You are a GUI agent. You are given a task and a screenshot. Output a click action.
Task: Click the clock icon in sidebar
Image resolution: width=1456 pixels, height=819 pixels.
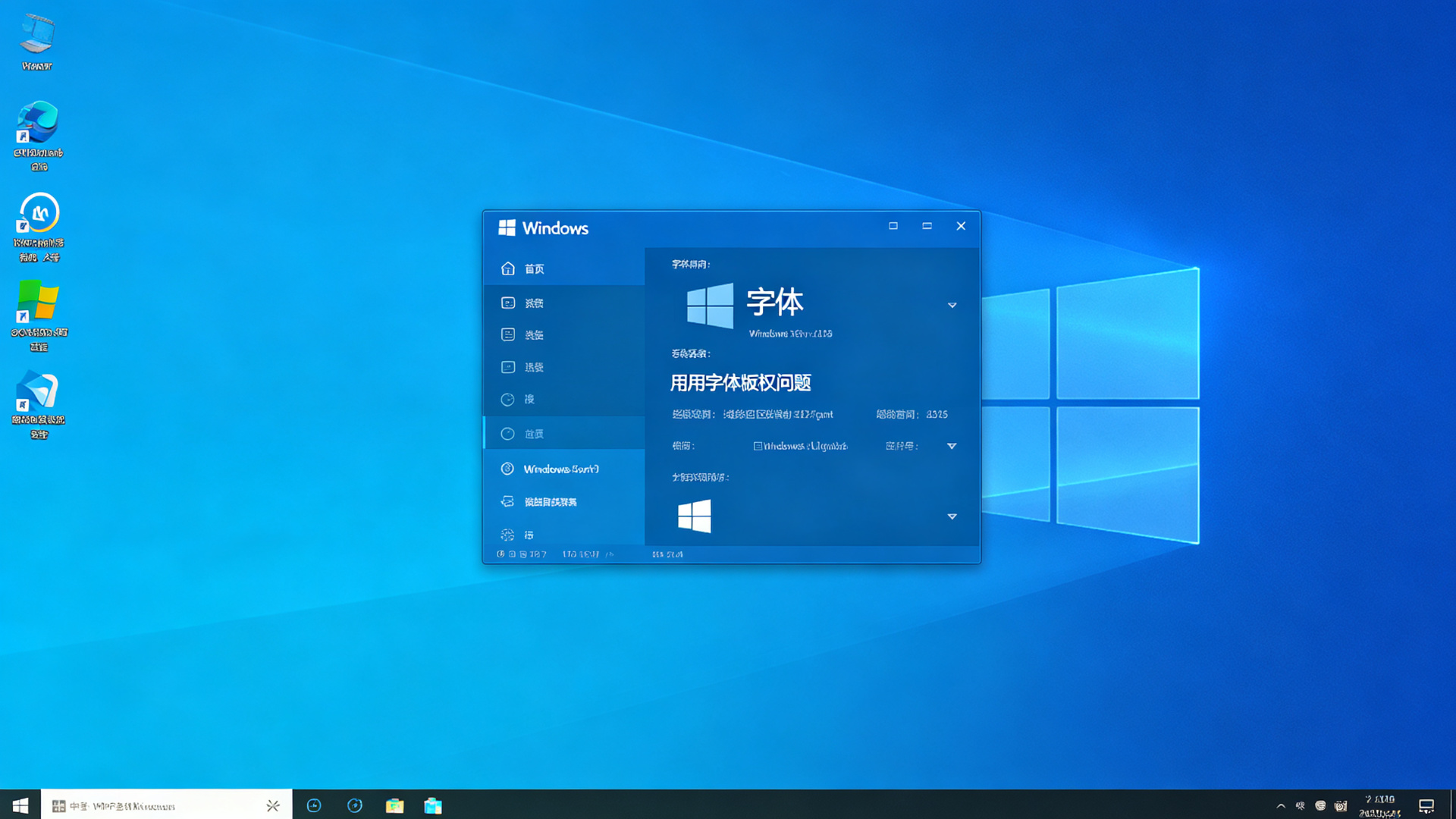tap(507, 399)
